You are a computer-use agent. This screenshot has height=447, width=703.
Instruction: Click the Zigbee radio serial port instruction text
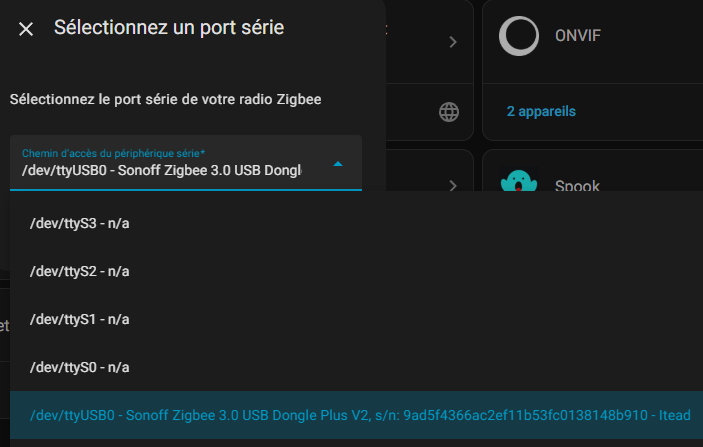point(165,100)
